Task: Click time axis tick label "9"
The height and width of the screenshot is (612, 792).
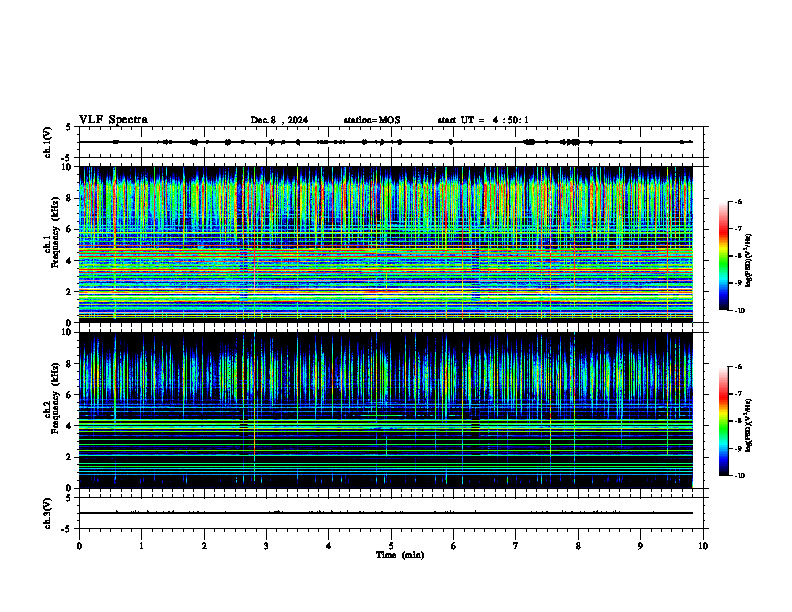Action: coord(640,546)
